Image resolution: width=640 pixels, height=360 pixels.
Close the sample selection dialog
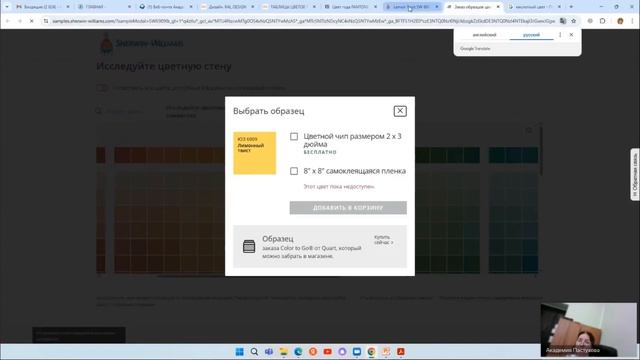coord(400,111)
